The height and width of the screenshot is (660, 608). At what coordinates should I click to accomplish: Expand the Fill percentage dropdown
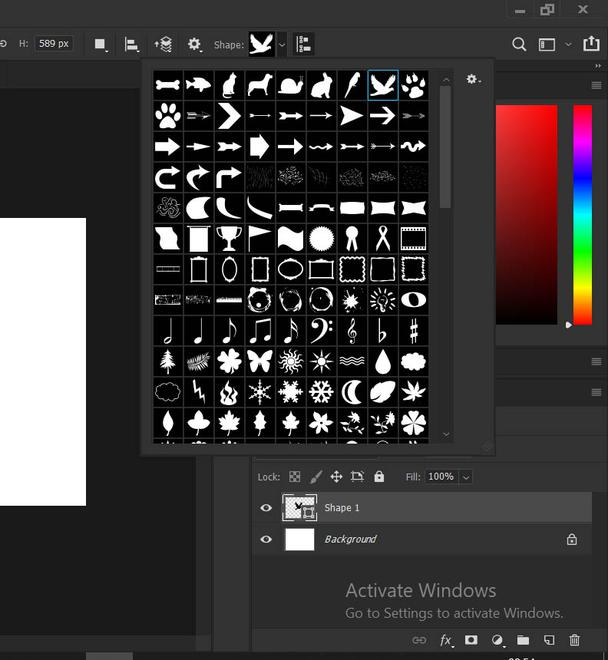466,477
